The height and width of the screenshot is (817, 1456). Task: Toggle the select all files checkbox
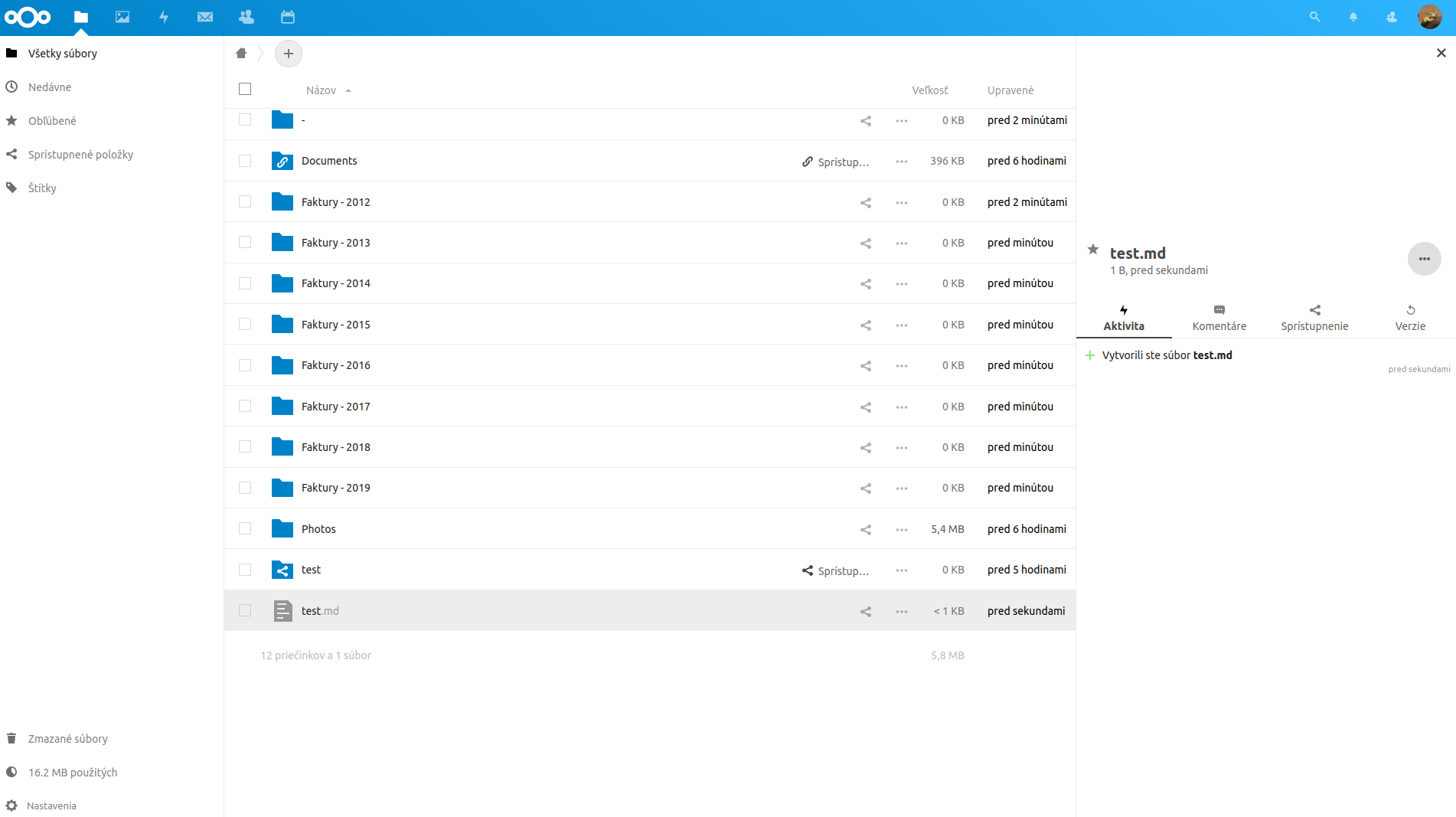point(245,89)
